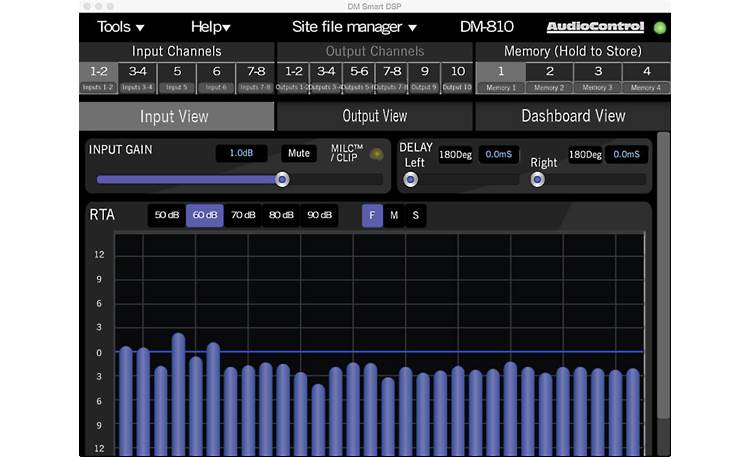The height and width of the screenshot is (457, 750).
Task: Select input channel 7-8
Action: point(255,78)
